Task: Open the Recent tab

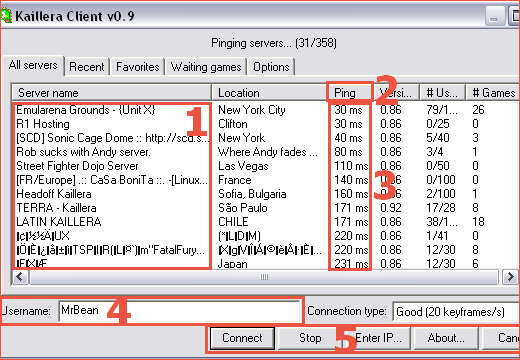Action: [x=87, y=67]
